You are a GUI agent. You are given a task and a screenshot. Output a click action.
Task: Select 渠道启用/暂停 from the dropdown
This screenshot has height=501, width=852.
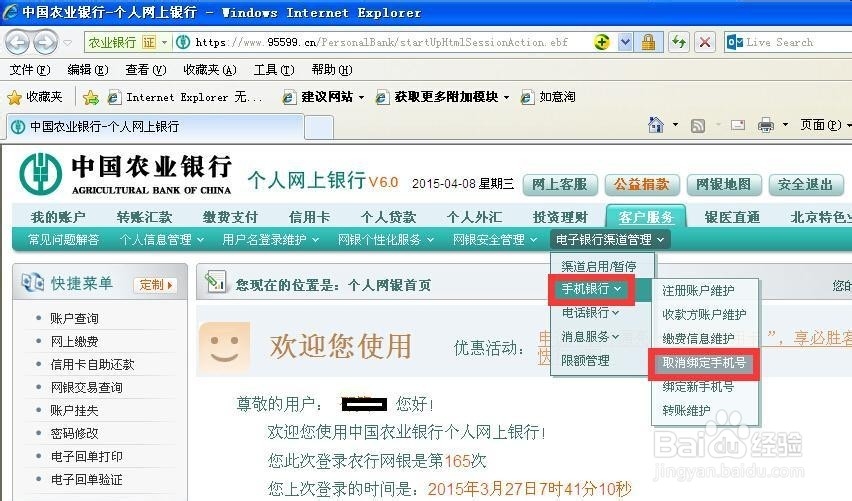[599, 266]
